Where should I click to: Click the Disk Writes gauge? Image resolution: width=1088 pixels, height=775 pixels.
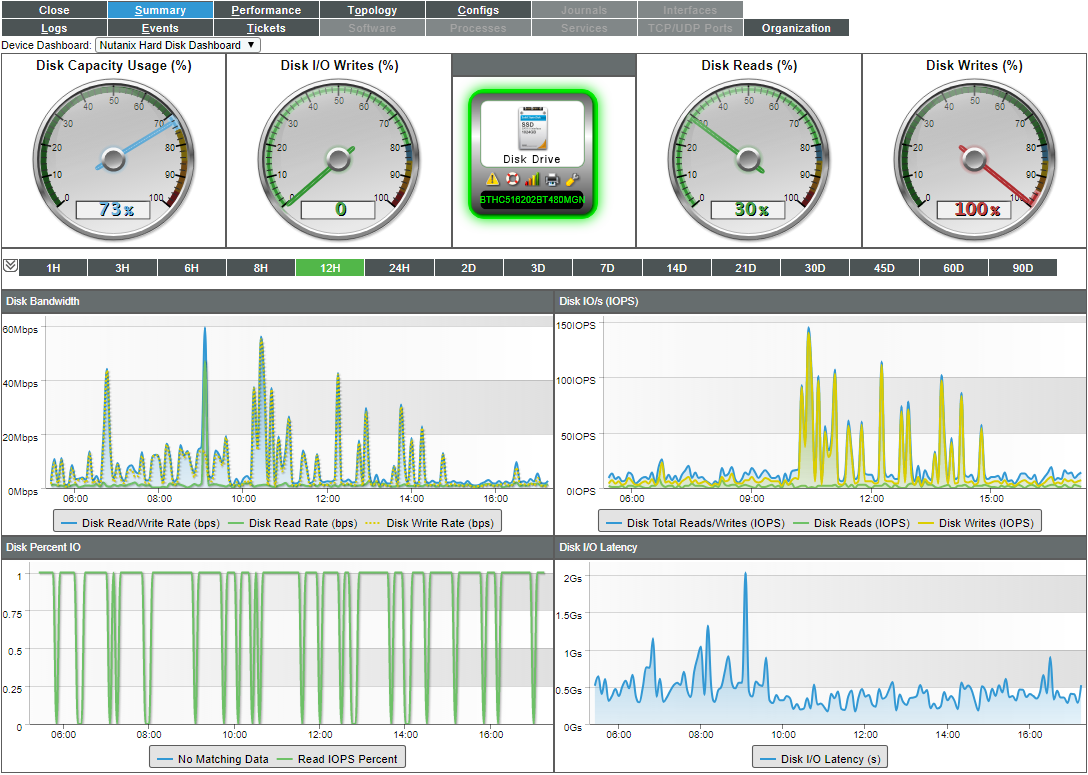(974, 160)
